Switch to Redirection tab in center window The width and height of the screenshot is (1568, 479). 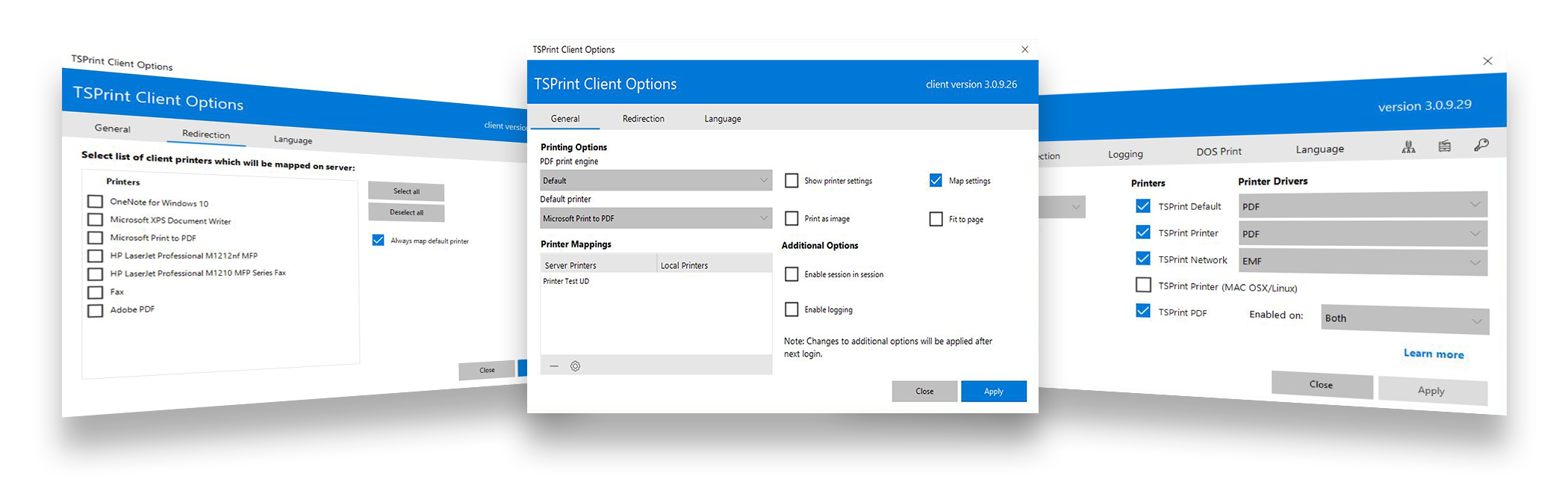click(x=644, y=119)
